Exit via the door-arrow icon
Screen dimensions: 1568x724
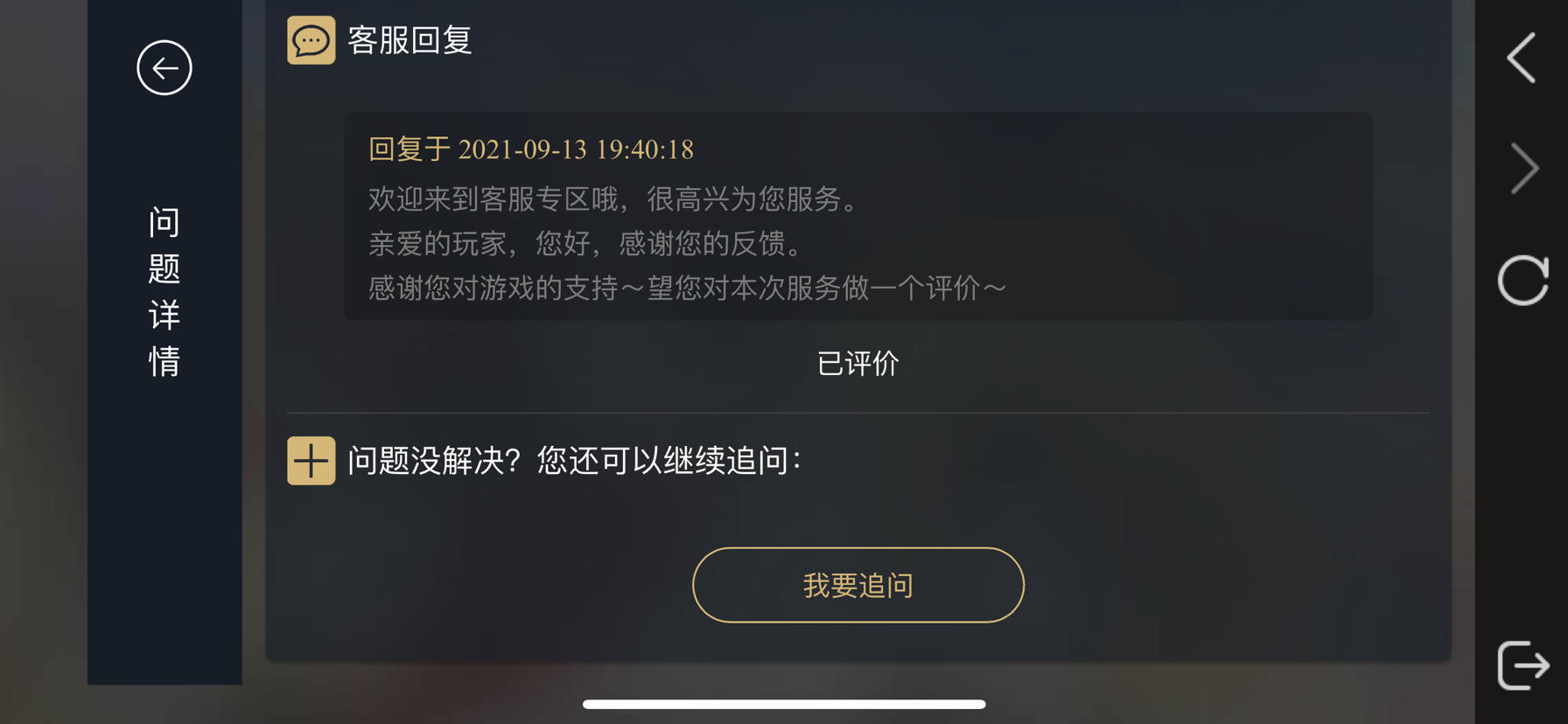point(1523,665)
